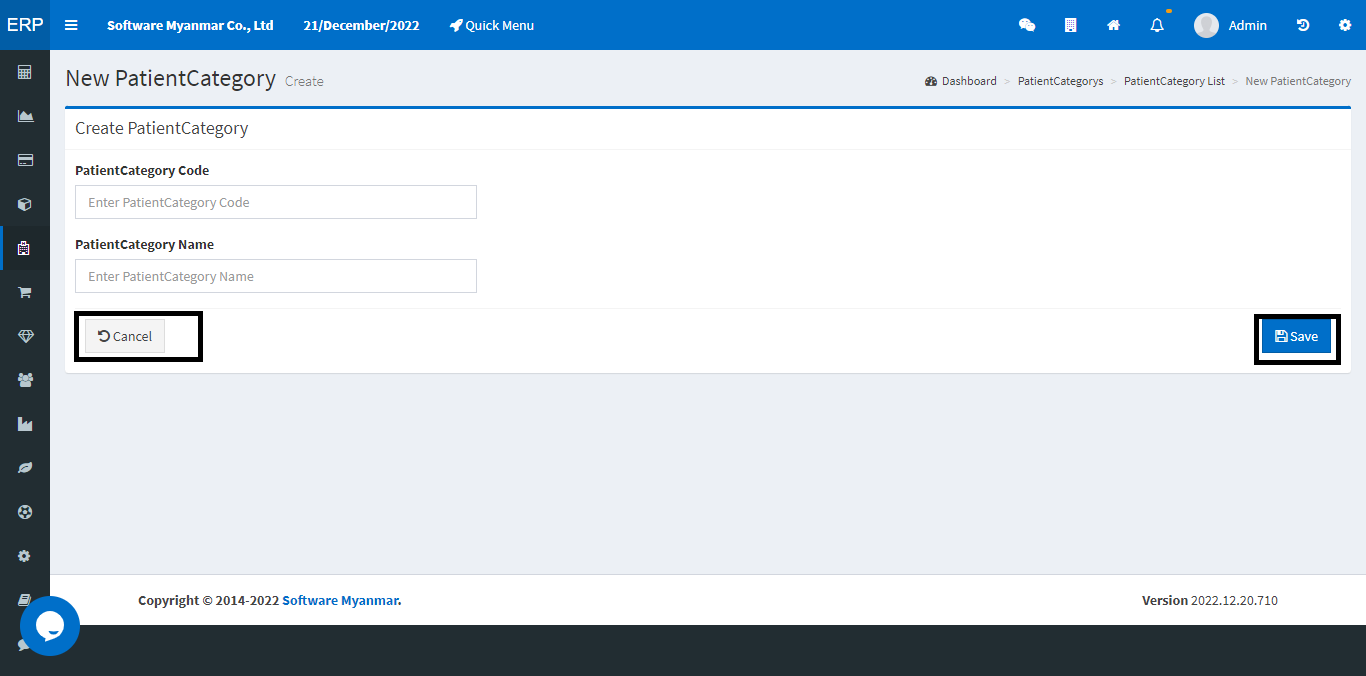Open PatientCategory List breadcrumb link
This screenshot has width=1366, height=676.
tap(1174, 81)
